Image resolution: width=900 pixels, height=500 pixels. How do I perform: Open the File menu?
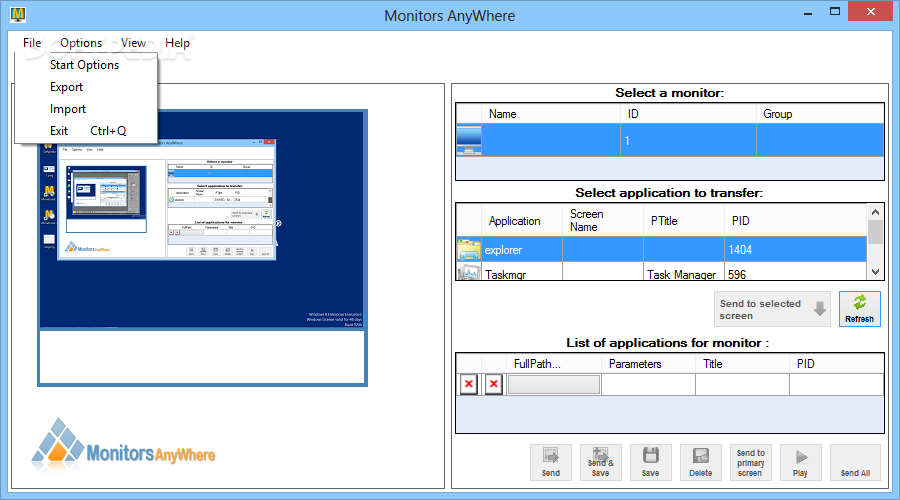32,43
